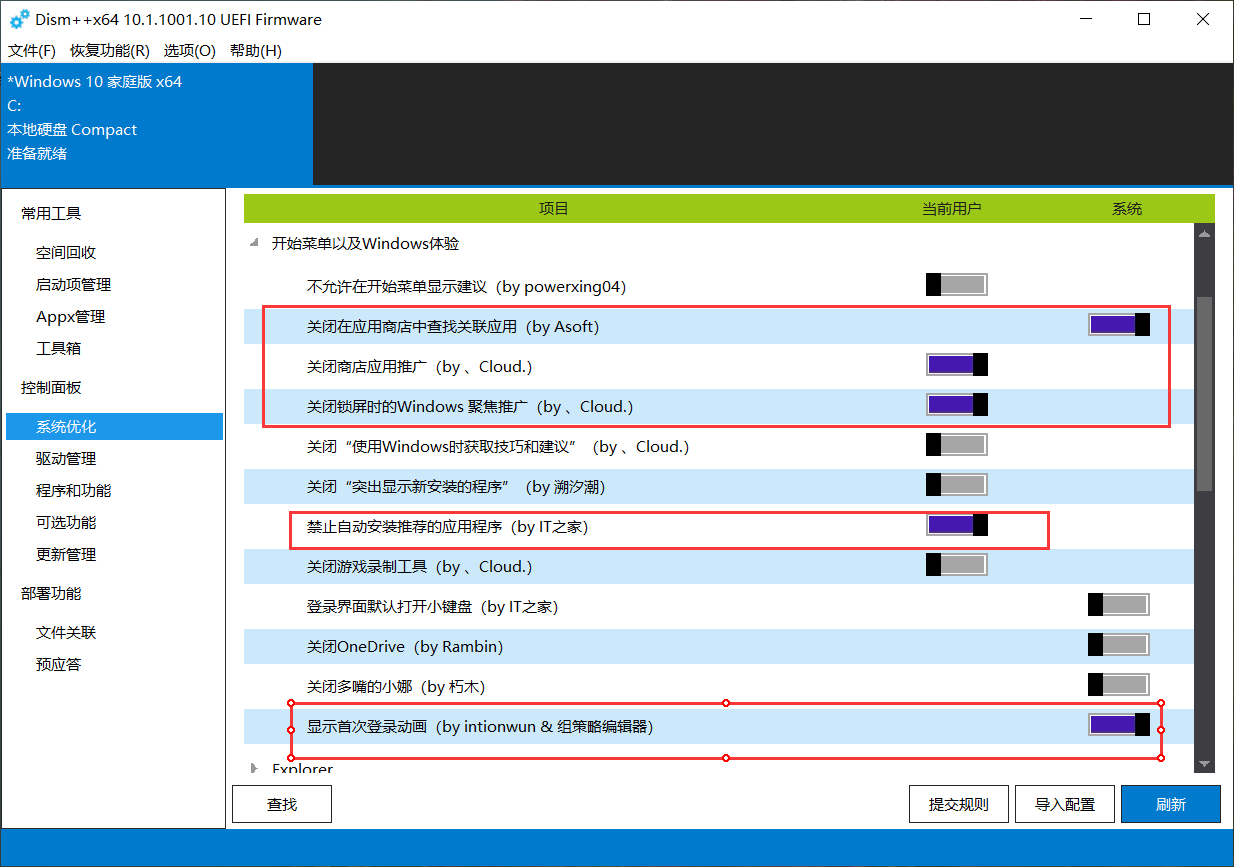Open 启动项管理 in the sidebar
The image size is (1234, 867).
73,285
